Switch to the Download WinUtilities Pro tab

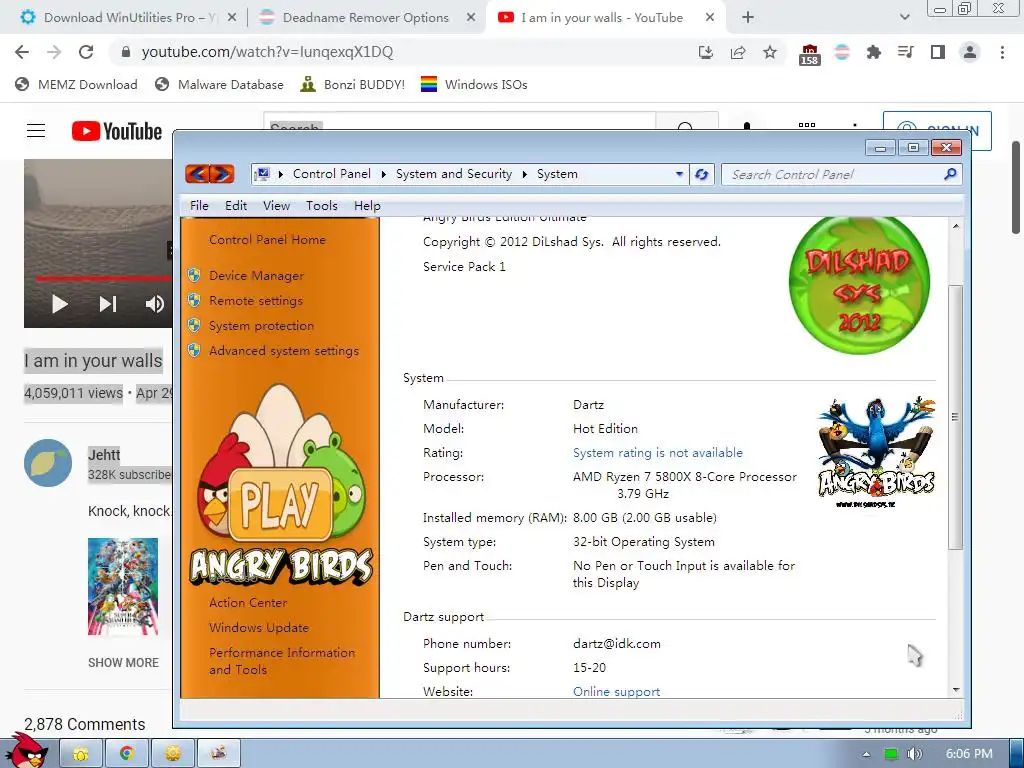[x=127, y=18]
